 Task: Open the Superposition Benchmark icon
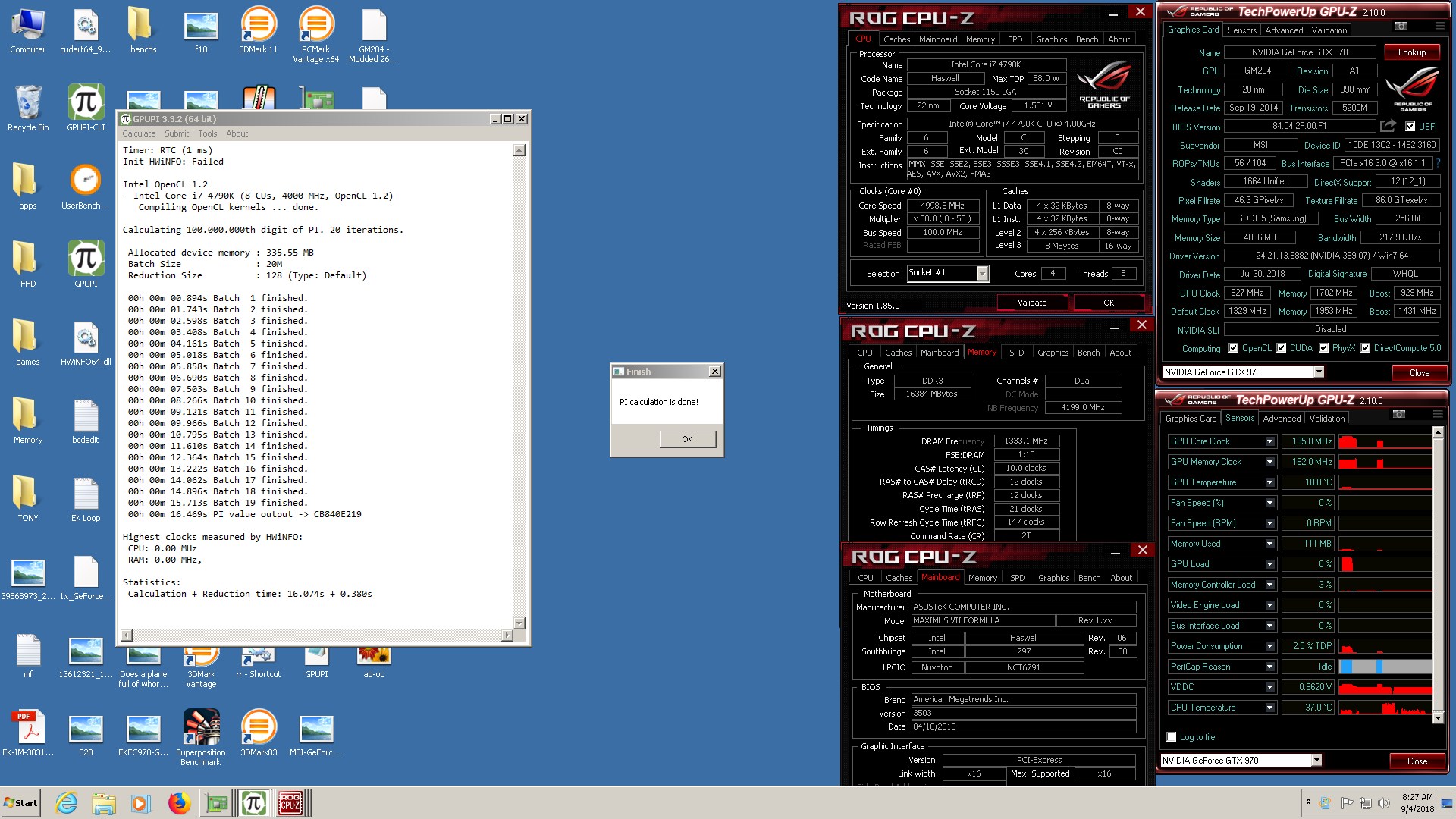click(x=201, y=737)
